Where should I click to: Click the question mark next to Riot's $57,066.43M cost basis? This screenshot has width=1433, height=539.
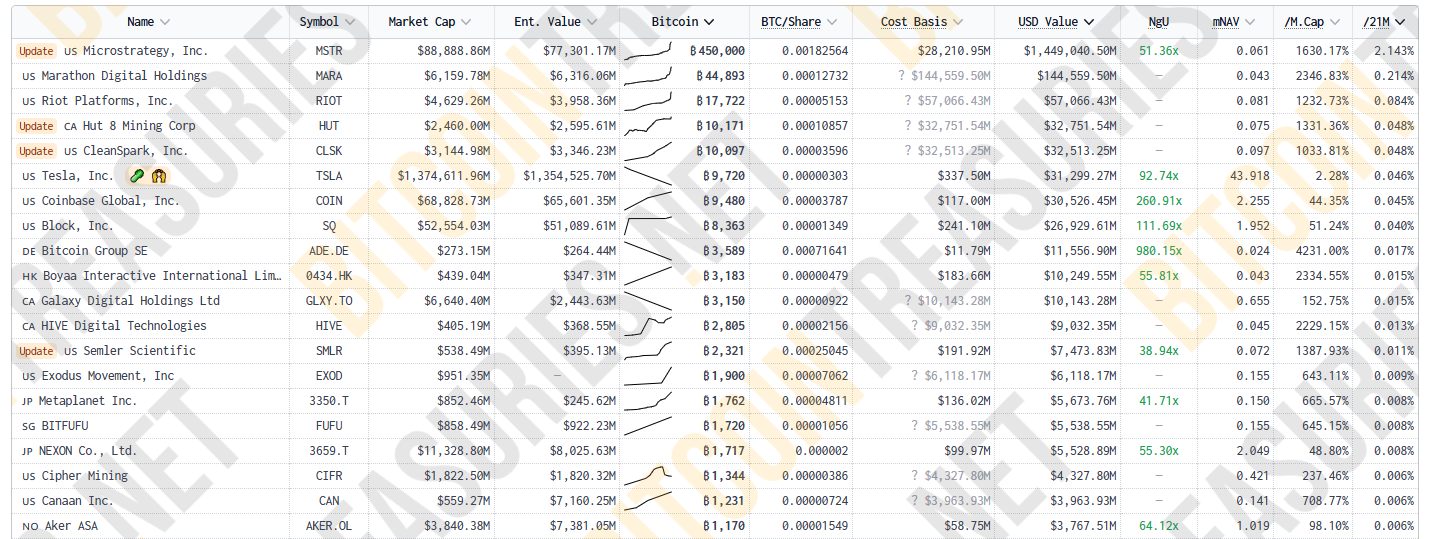908,101
